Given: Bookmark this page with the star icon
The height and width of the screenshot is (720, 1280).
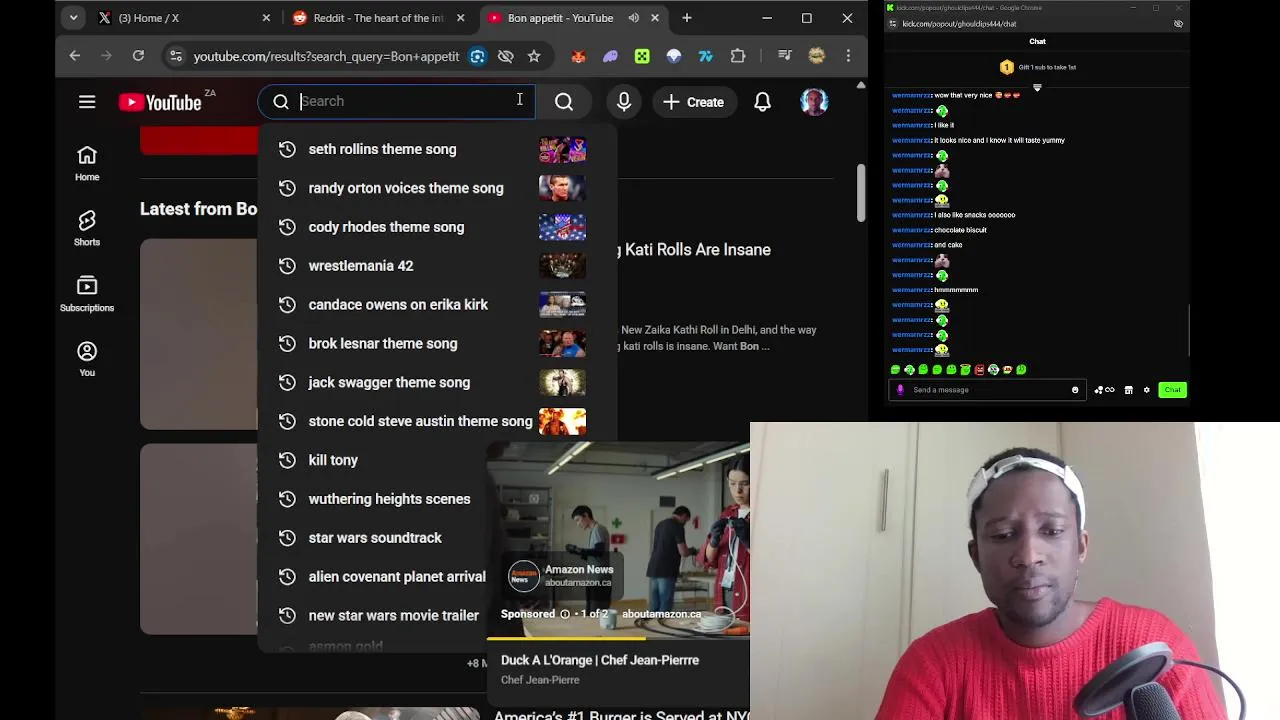Looking at the screenshot, I should (x=534, y=56).
